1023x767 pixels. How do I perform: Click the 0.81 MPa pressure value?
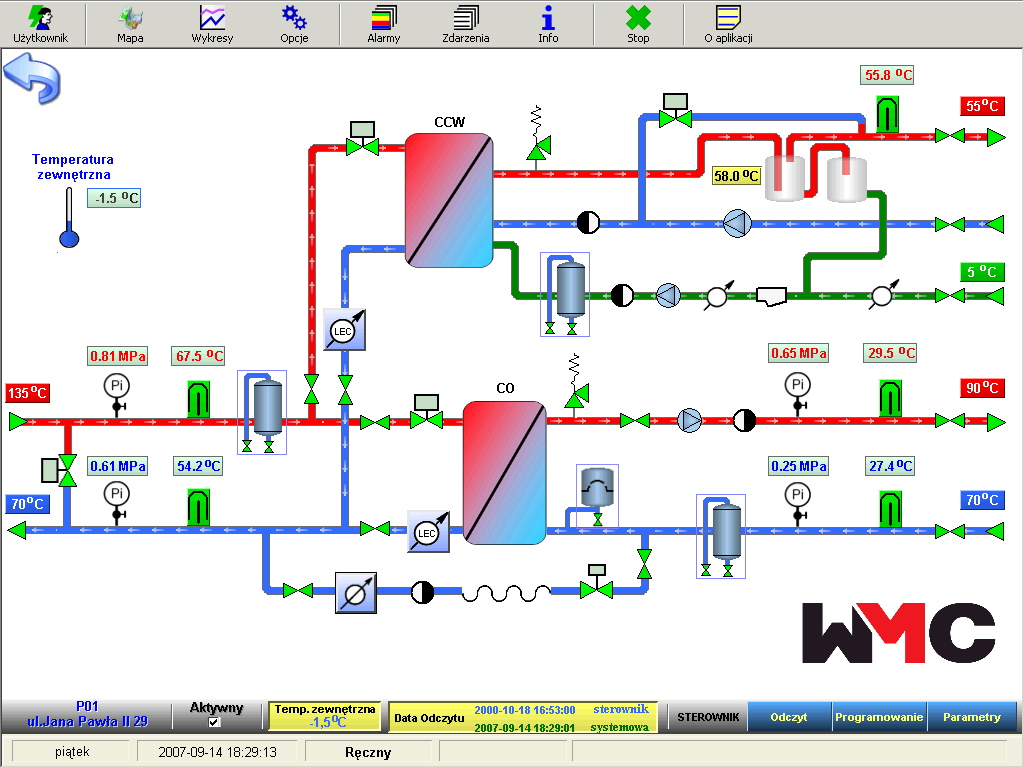[117, 356]
